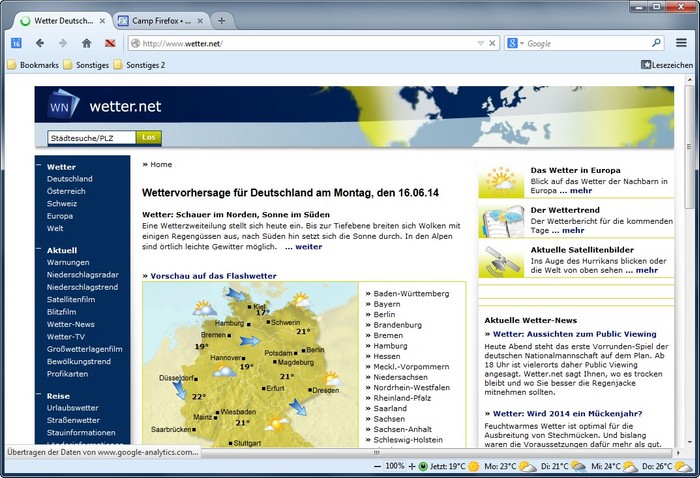This screenshot has height=478, width=700.
Task: Select Bayern from the state list
Action: pyautogui.click(x=388, y=304)
